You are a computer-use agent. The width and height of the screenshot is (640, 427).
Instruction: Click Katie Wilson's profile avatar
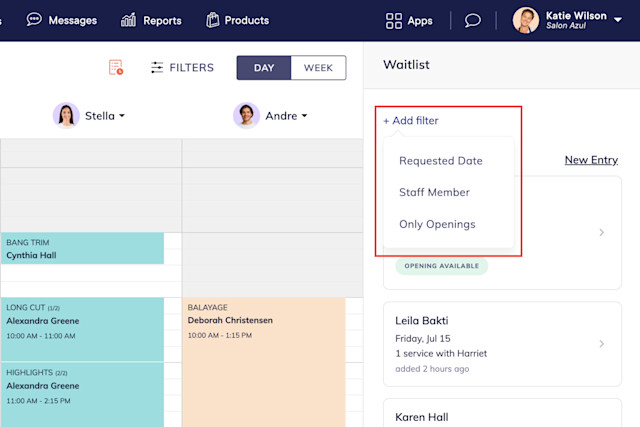coord(526,20)
